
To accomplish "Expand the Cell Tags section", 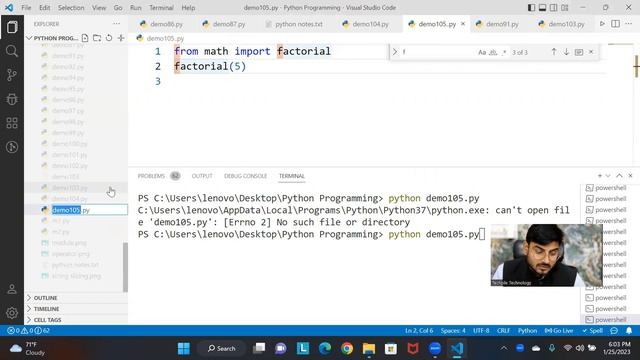I will pyautogui.click(x=76, y=320).
